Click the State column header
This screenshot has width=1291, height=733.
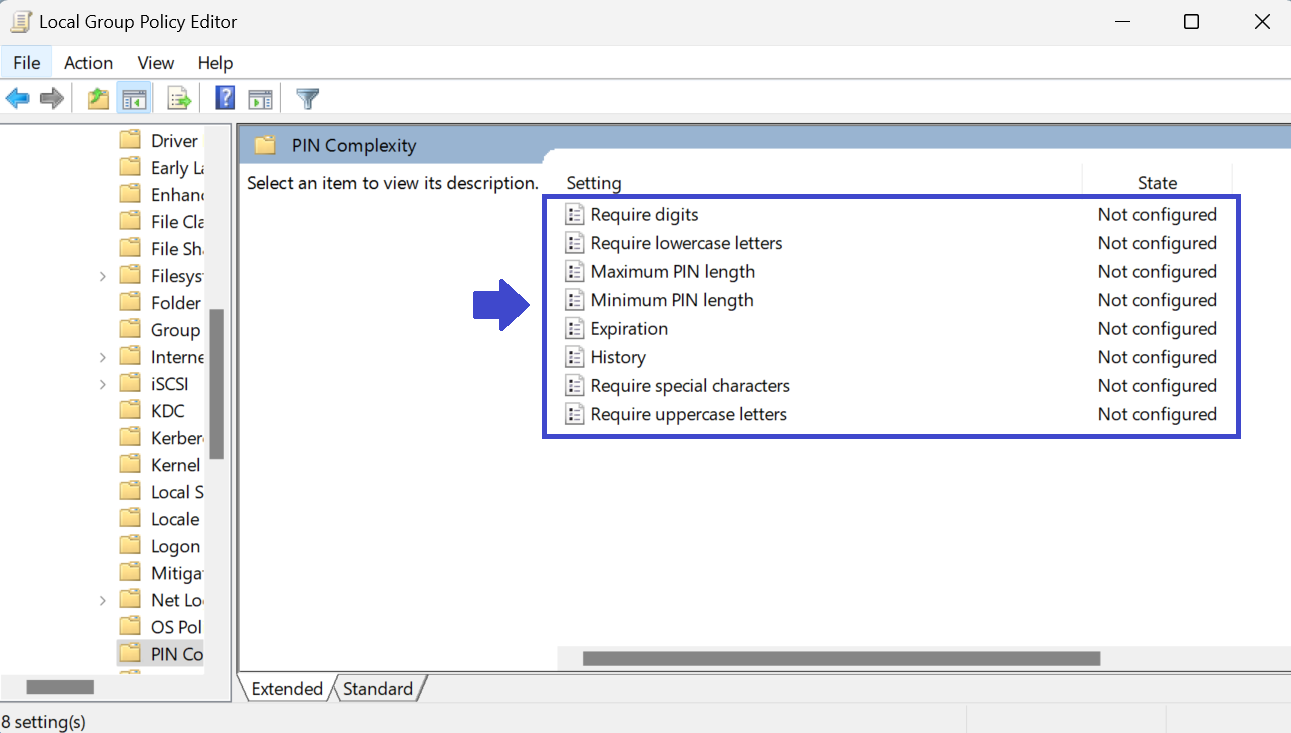click(1157, 183)
